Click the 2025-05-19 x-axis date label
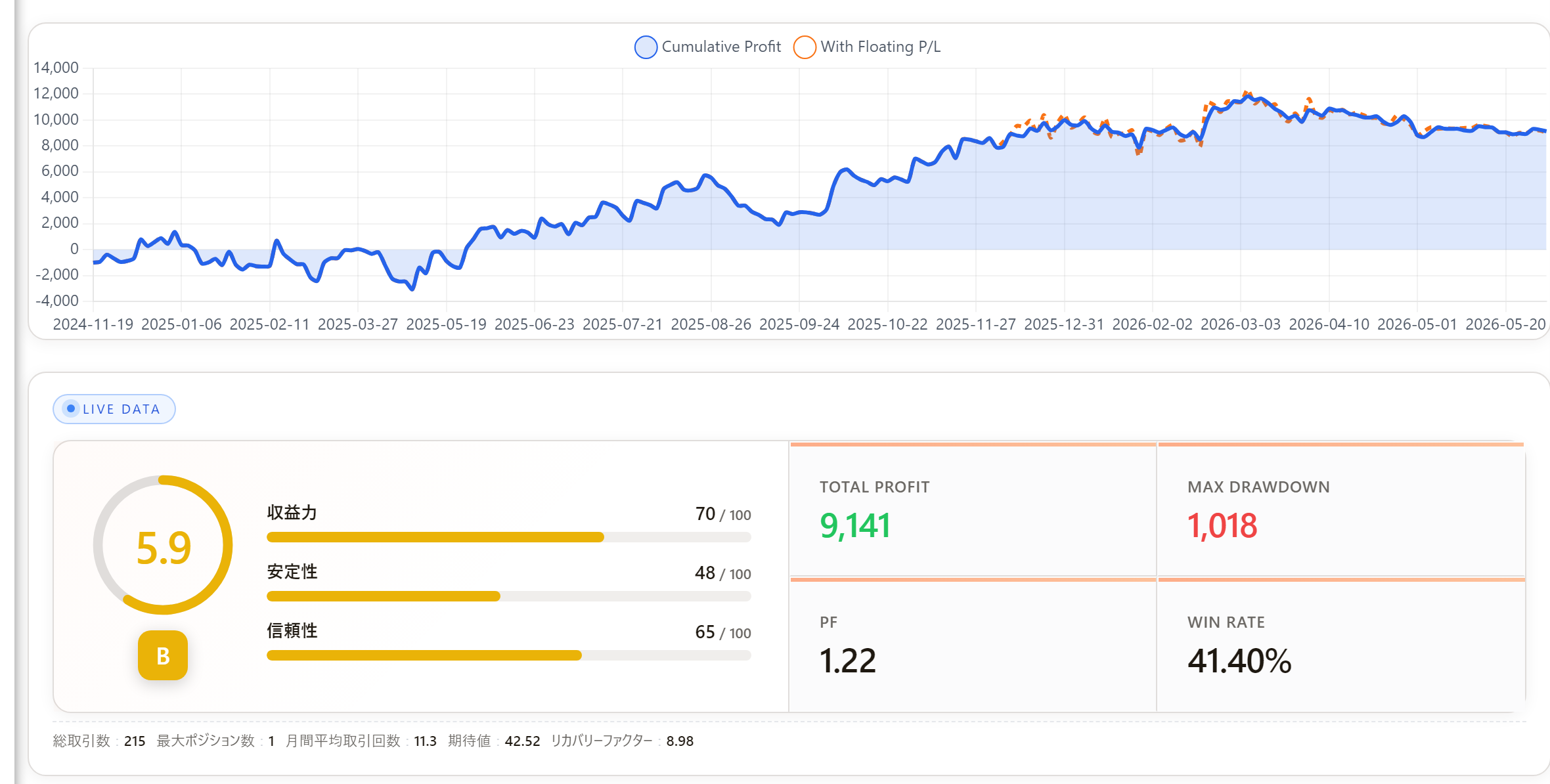This screenshot has height=784, width=1550. (x=447, y=324)
